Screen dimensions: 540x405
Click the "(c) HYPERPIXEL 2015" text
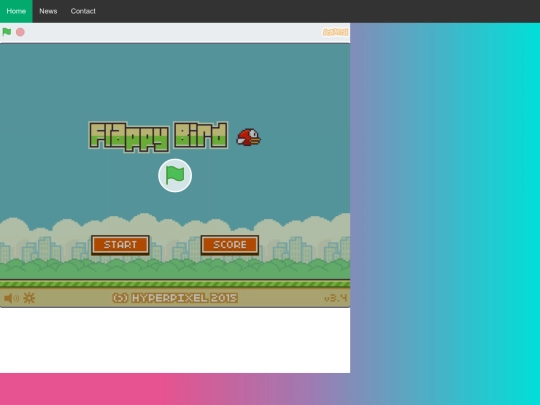(x=175, y=298)
